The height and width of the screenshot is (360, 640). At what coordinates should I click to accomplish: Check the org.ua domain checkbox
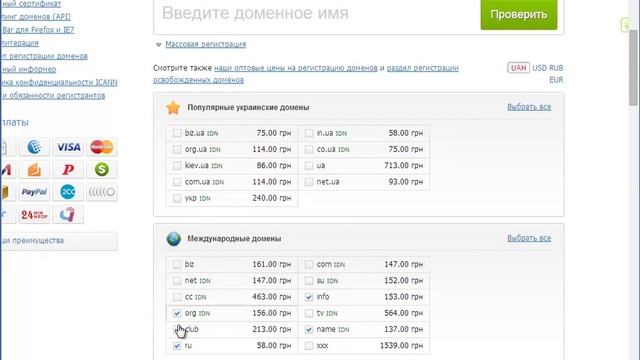pyautogui.click(x=177, y=149)
